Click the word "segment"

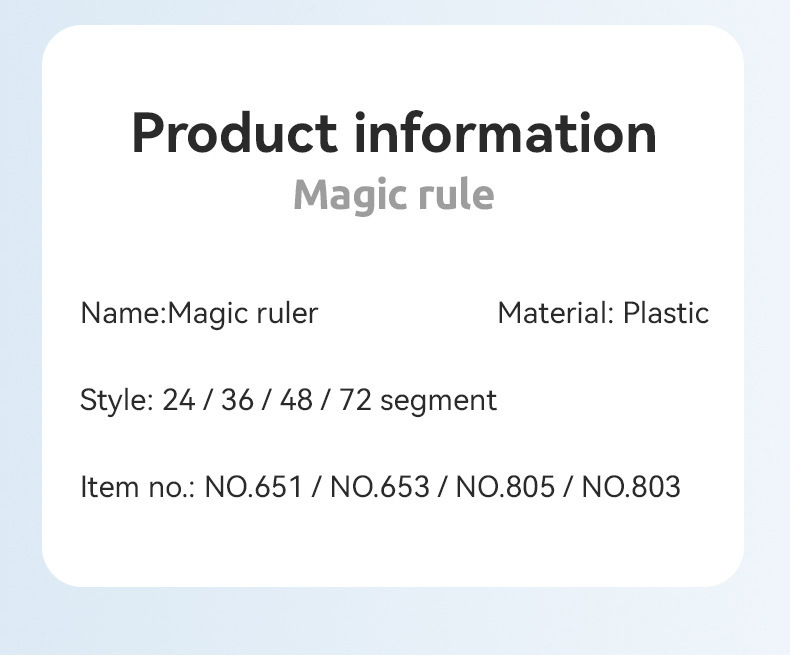439,402
